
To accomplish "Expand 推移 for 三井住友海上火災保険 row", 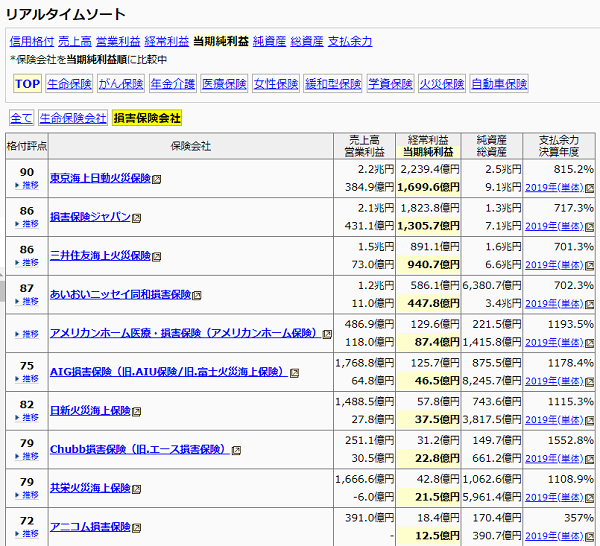I will tap(27, 262).
